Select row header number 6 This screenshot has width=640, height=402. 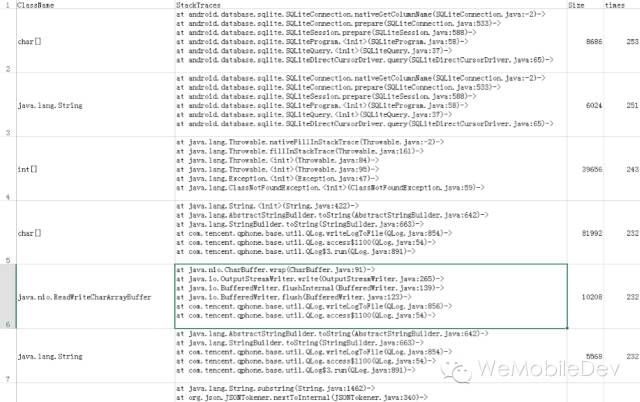[8, 296]
